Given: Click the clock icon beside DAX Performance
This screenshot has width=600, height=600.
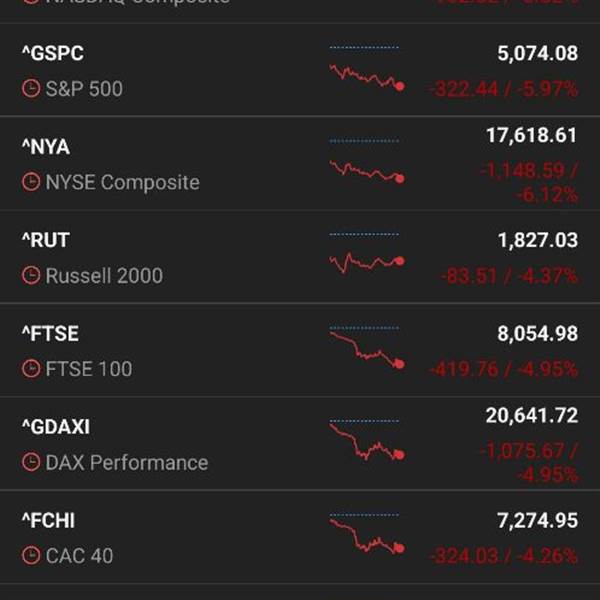Looking at the screenshot, I should pos(31,462).
